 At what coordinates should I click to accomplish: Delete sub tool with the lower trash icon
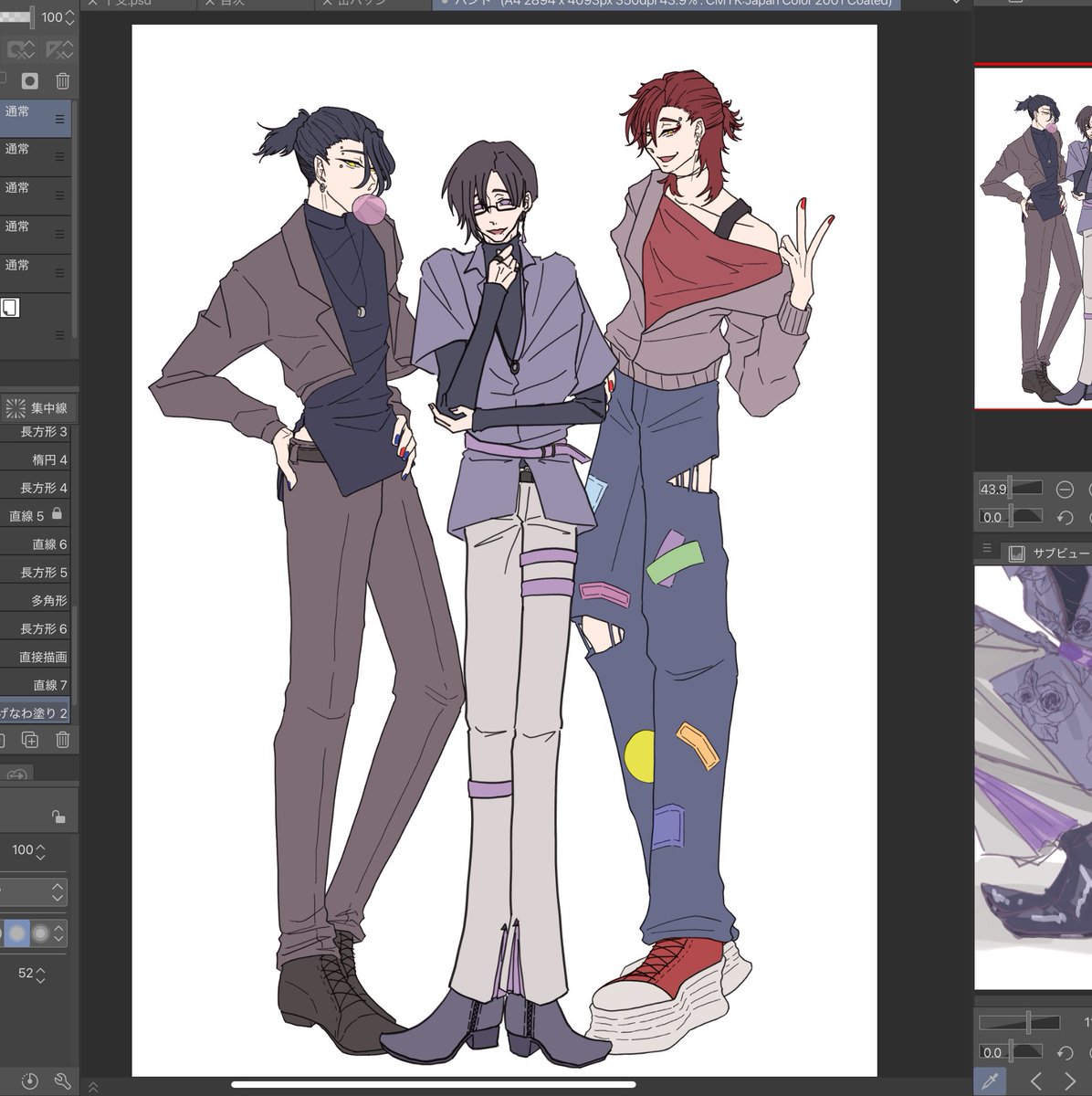[x=62, y=740]
